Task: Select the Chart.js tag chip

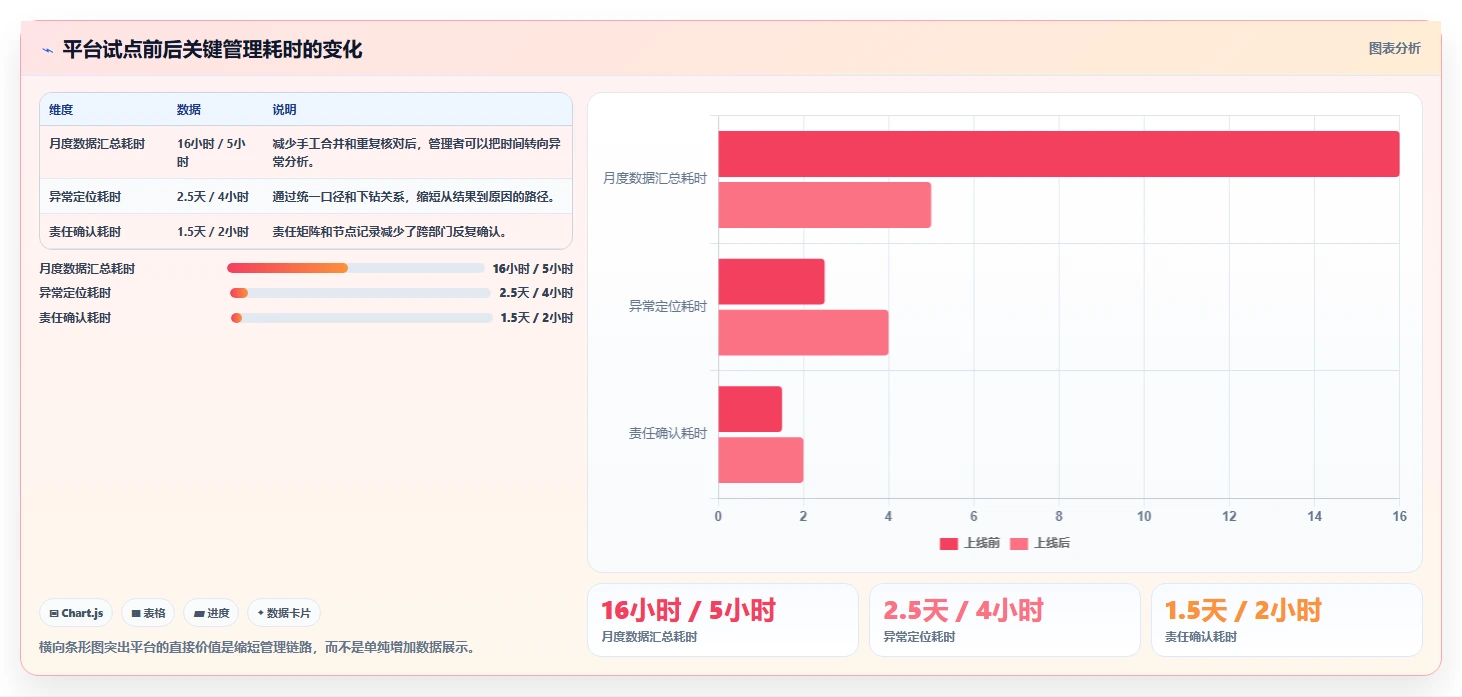Action: pyautogui.click(x=76, y=613)
